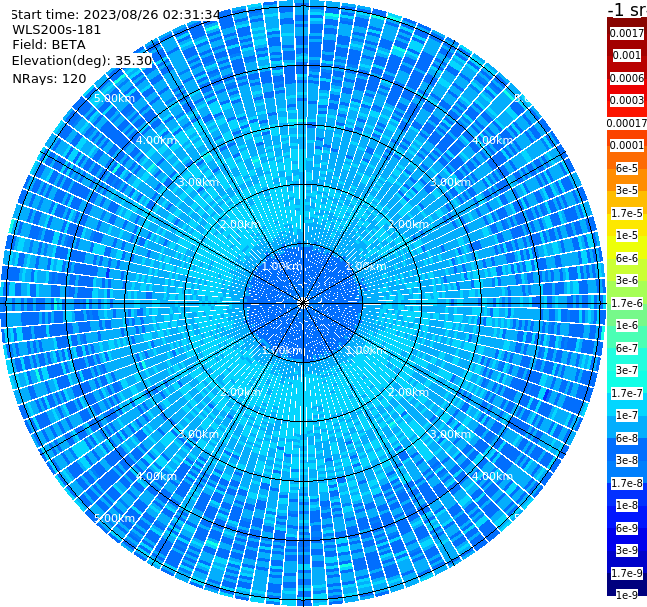Click the 6e-5 colorbar tick label
The image size is (647, 607).
(627, 168)
